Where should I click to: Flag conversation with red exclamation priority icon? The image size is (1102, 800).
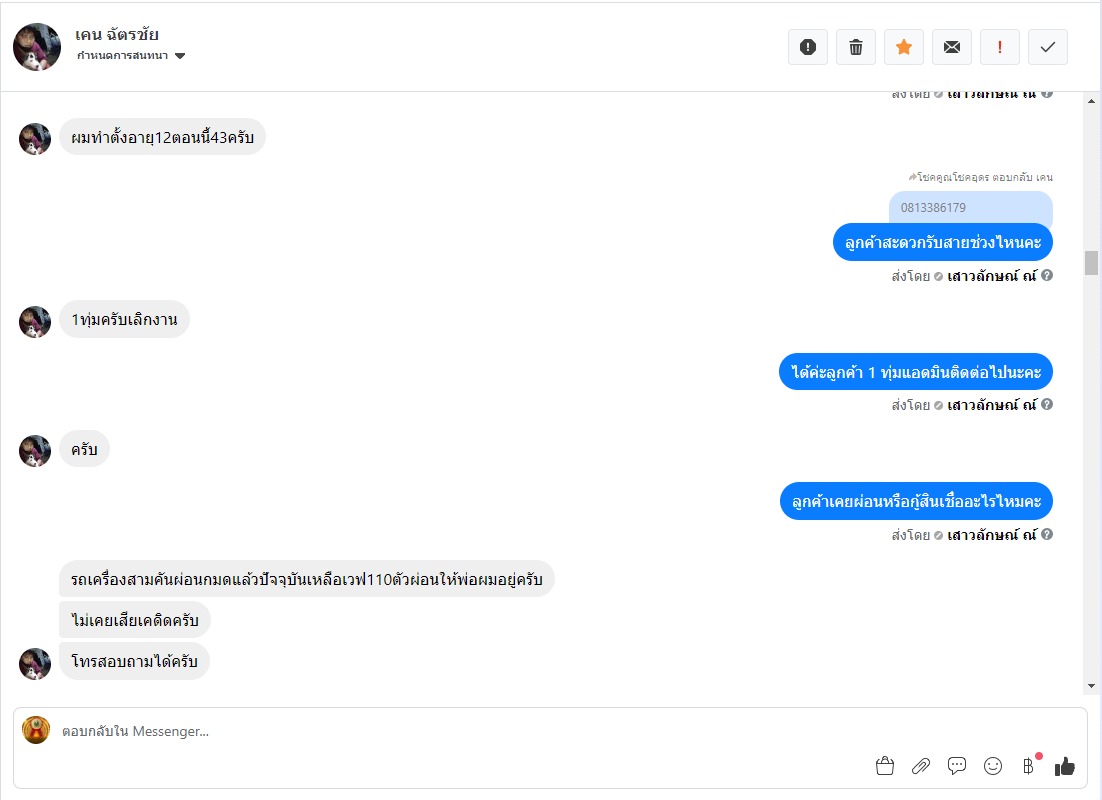(999, 47)
